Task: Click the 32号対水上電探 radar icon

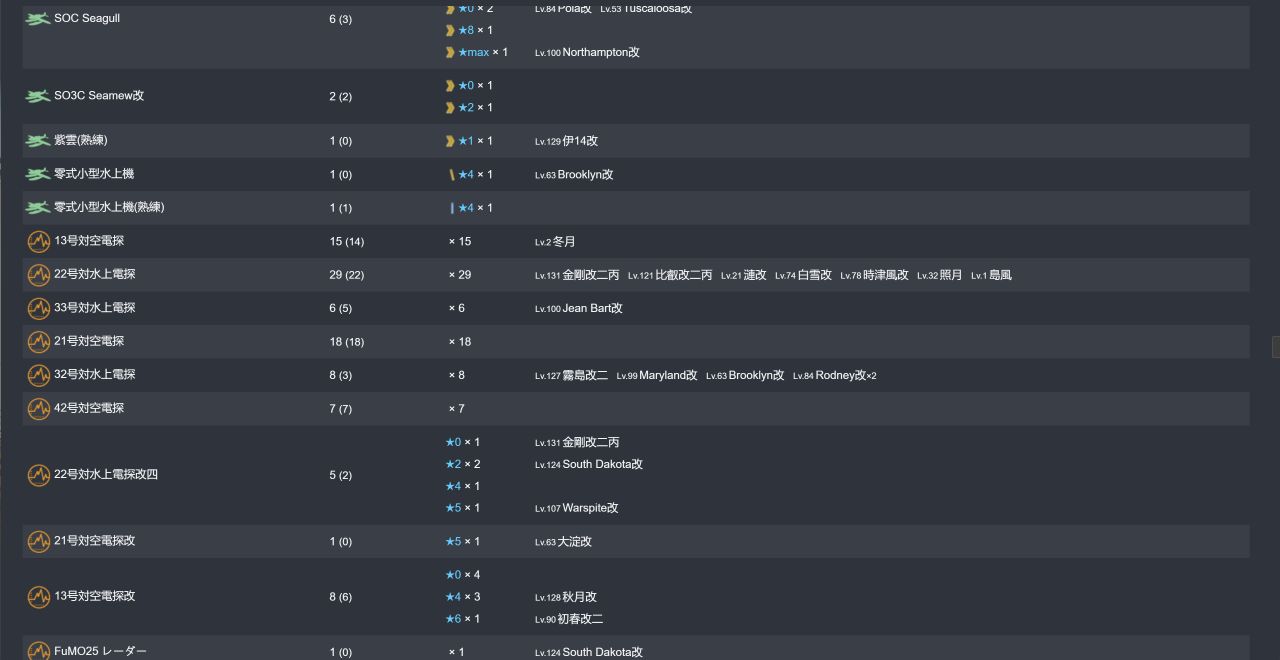Action: (x=38, y=375)
